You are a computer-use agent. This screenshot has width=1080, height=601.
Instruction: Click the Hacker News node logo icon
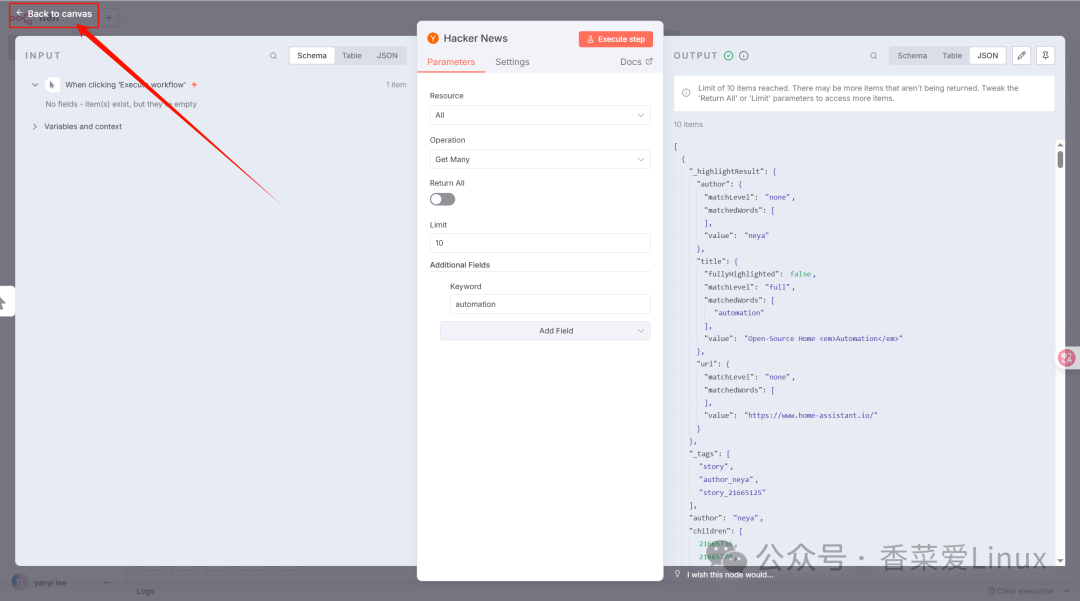tap(433, 39)
